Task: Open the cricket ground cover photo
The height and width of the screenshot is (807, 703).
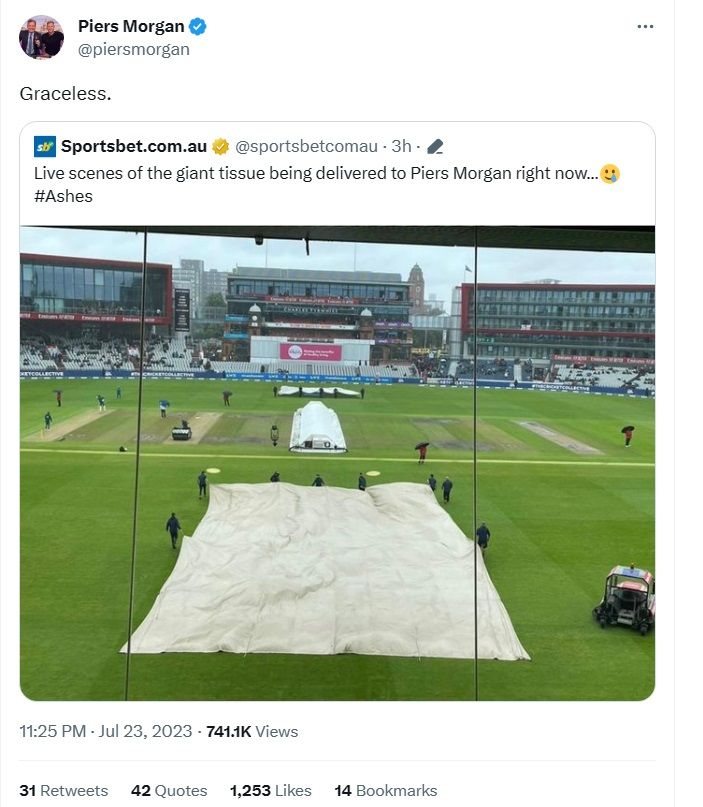Action: click(x=337, y=462)
